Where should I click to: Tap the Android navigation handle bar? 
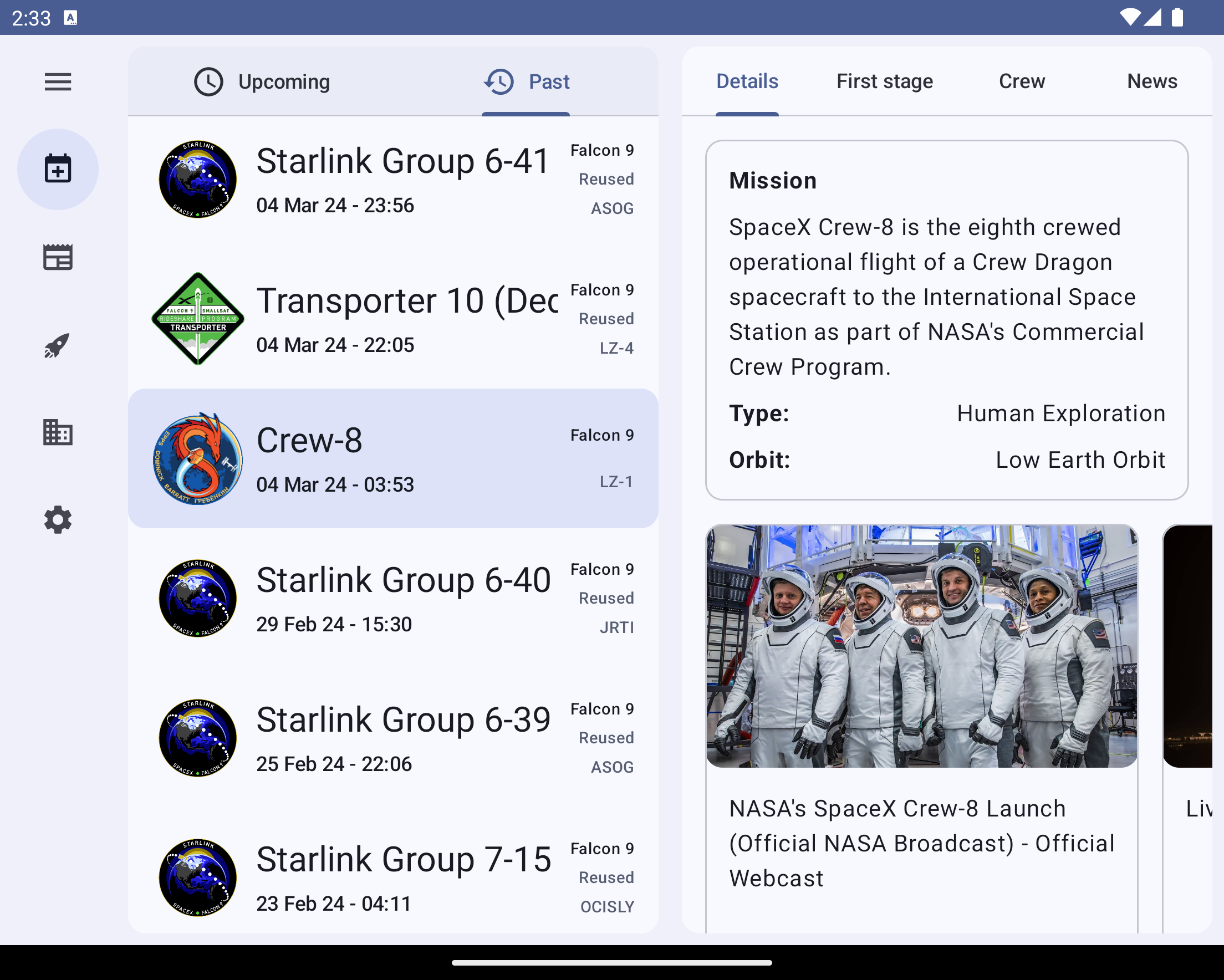point(612,963)
